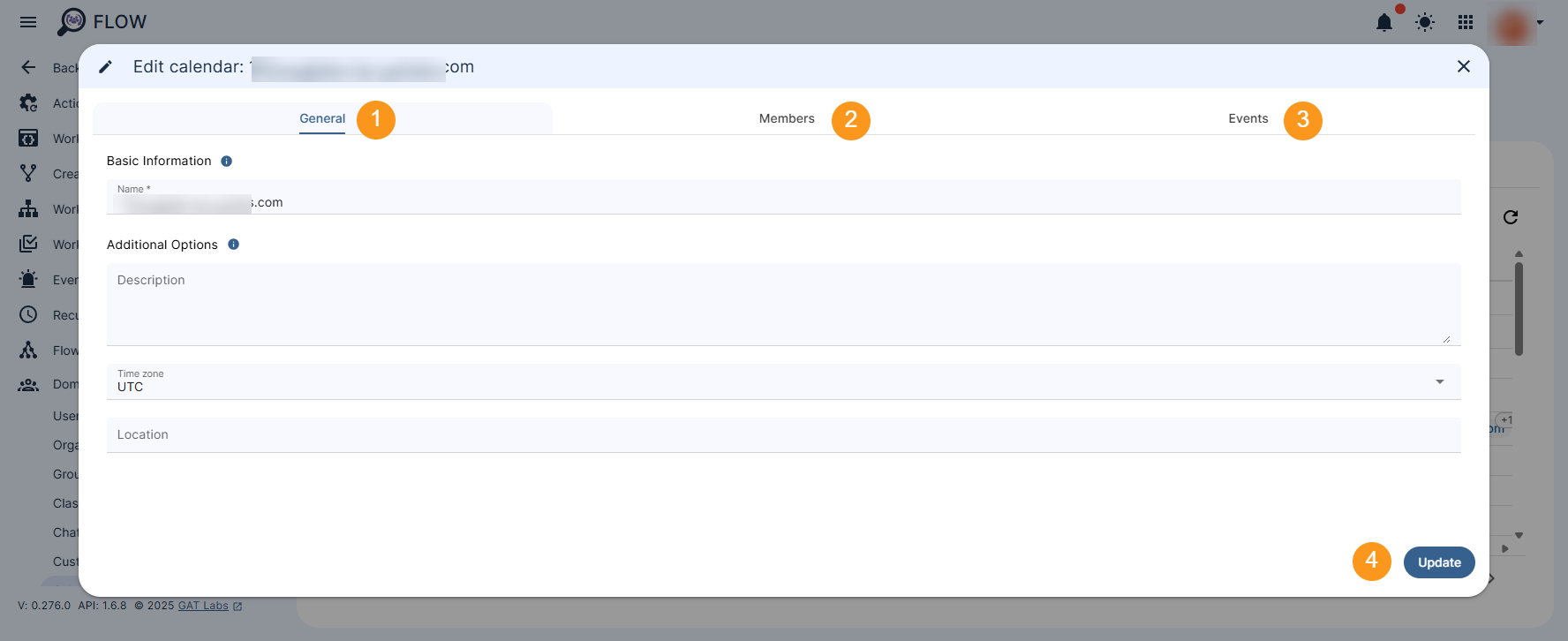Screen dimensions: 1568x641
Task: Click the Basic Information info icon
Action: click(x=226, y=161)
